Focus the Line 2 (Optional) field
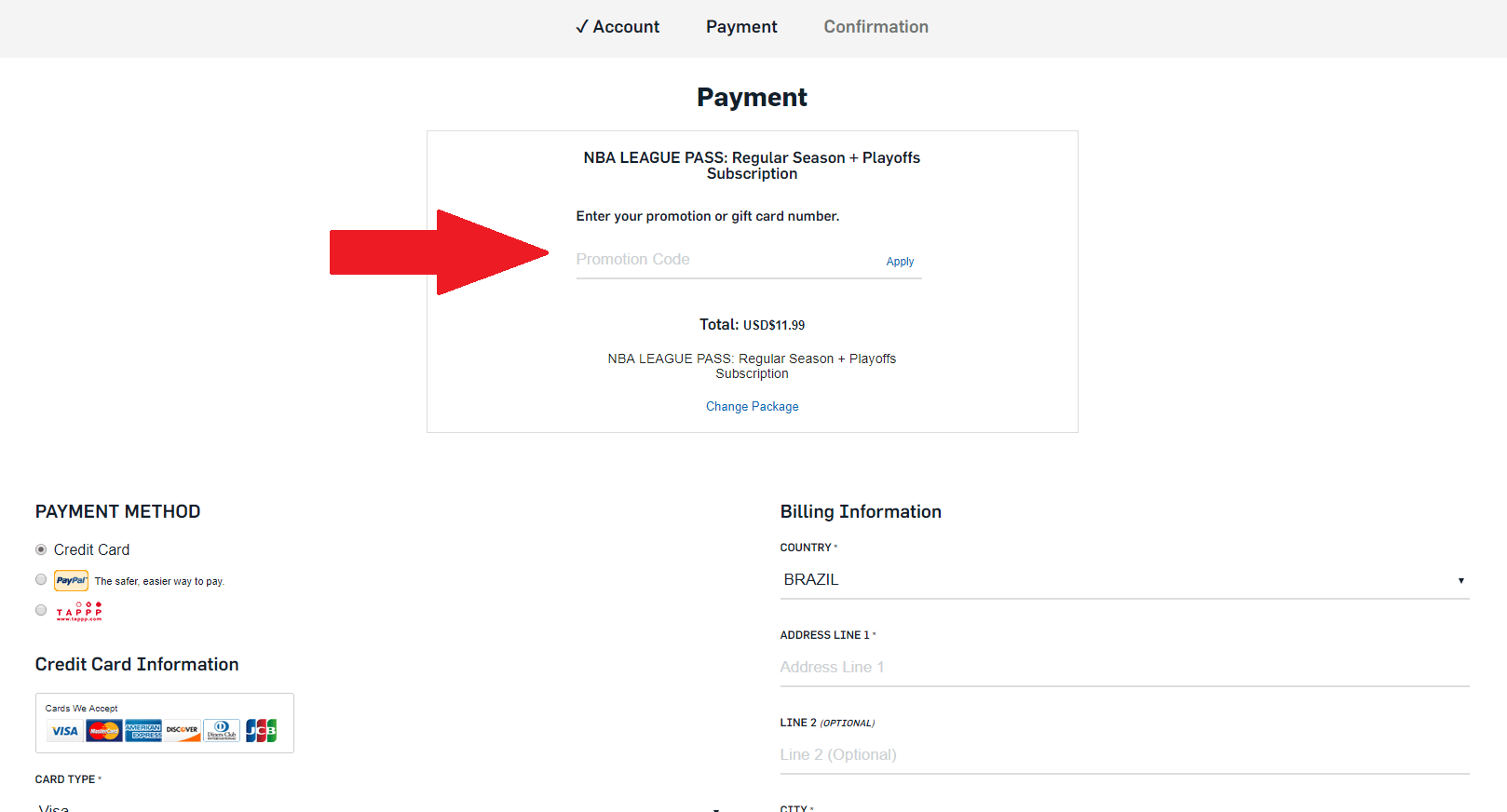This screenshot has width=1507, height=812. (1124, 755)
